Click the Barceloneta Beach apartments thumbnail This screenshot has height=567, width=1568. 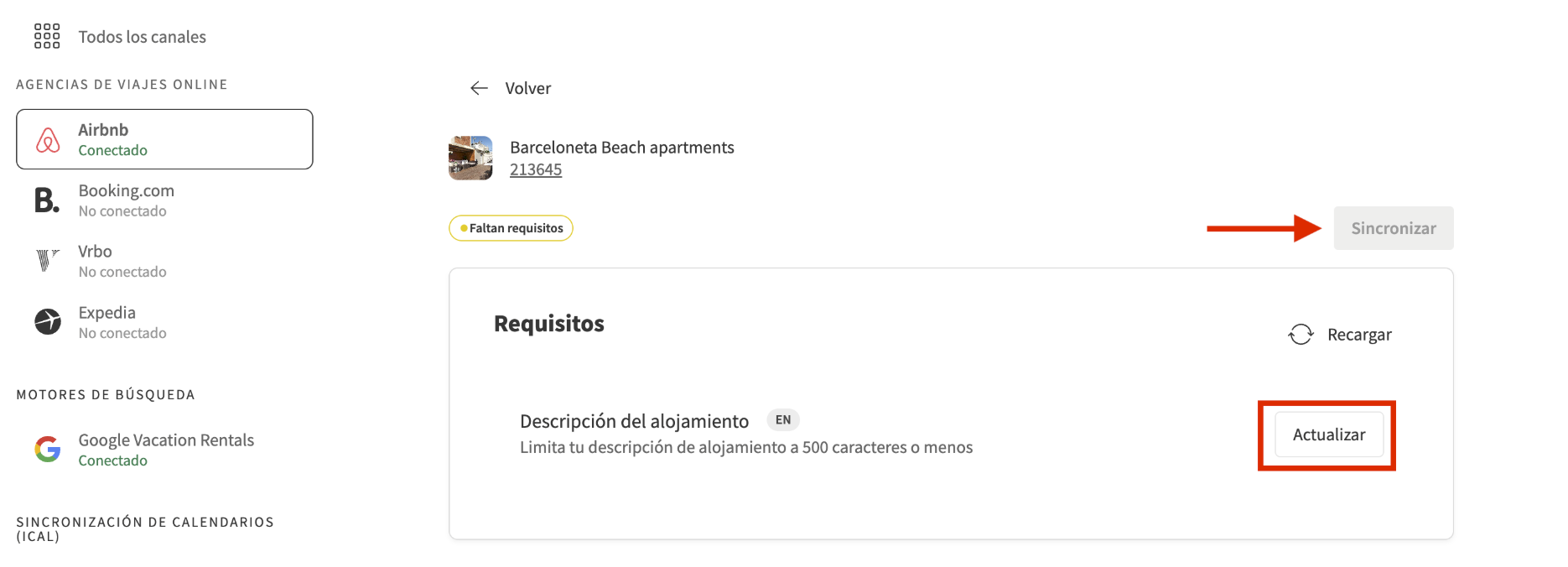point(470,158)
